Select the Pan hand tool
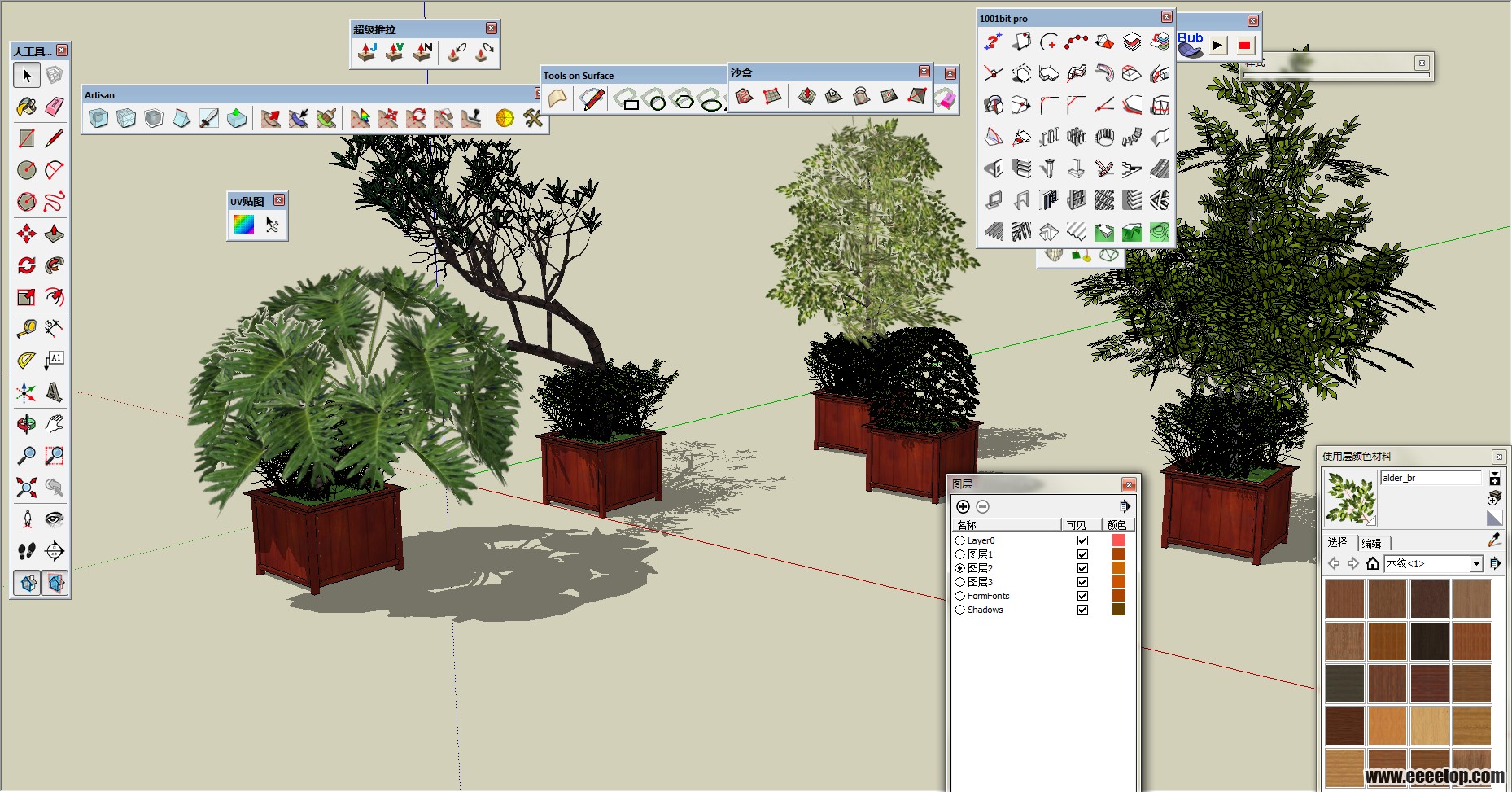This screenshot has width=1512, height=792. coord(55,424)
